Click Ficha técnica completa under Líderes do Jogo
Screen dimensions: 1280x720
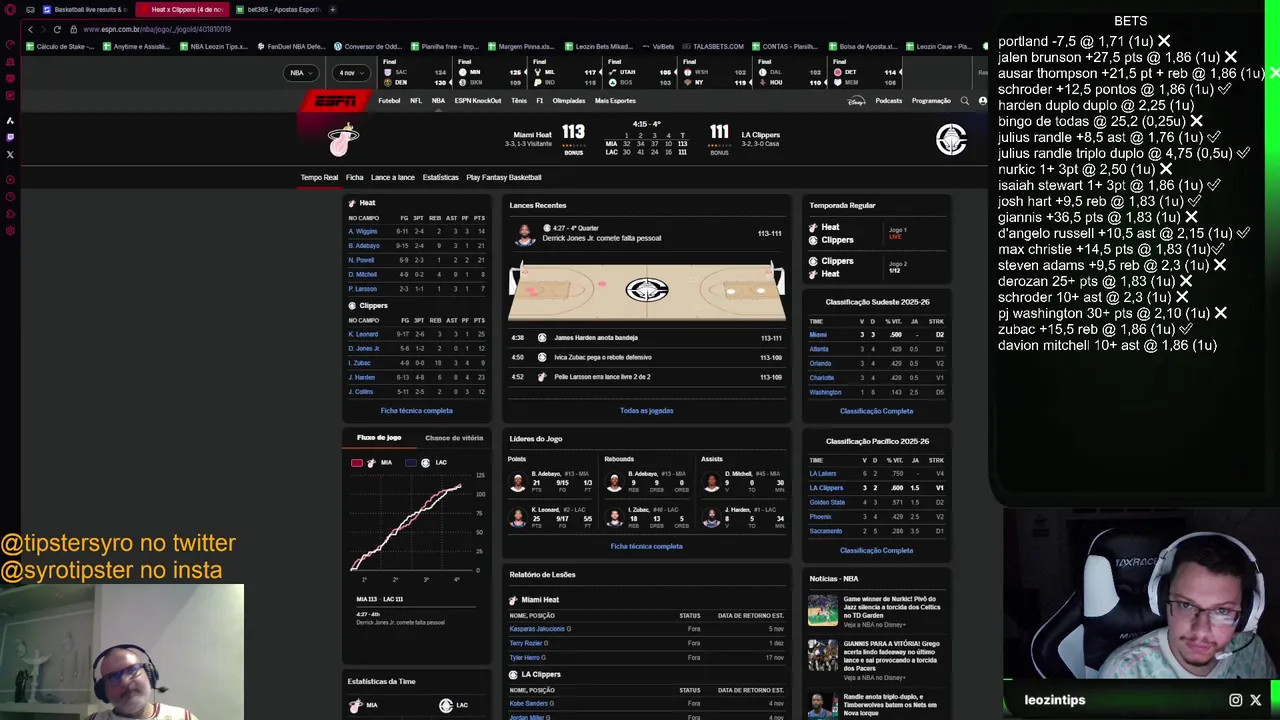pos(647,547)
